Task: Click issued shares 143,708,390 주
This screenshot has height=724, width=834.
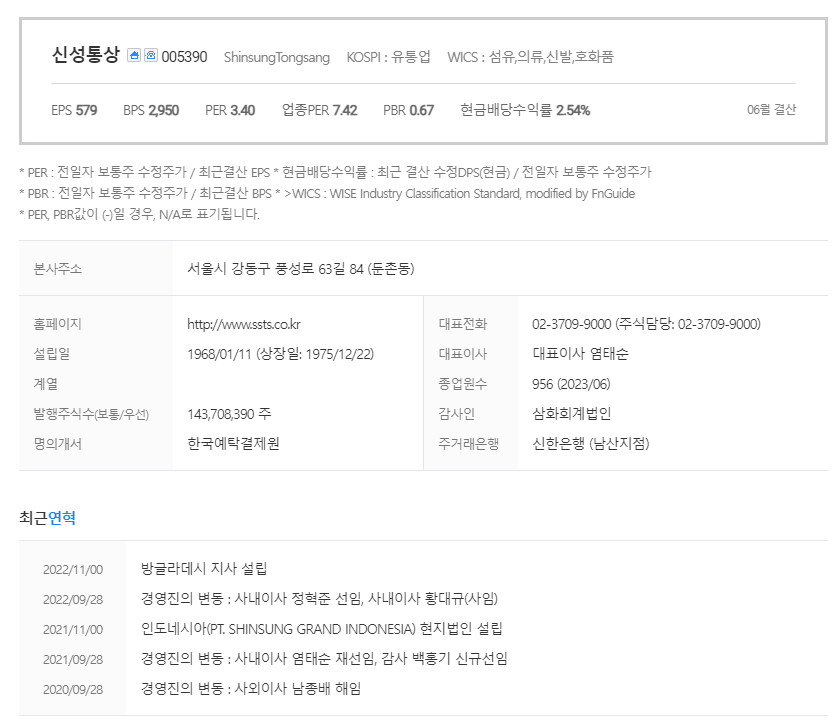Action: 229,414
